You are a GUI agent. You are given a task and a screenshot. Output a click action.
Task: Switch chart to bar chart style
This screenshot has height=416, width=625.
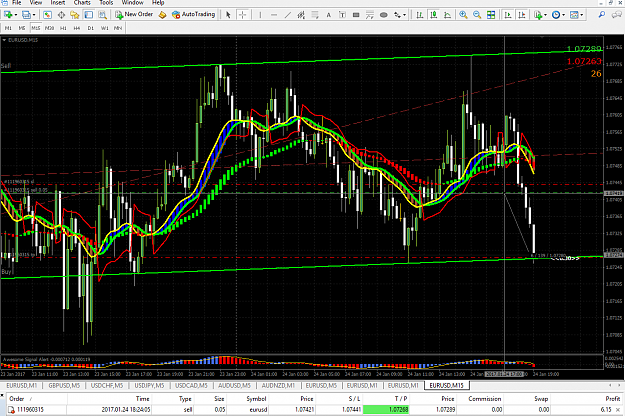(420, 15)
